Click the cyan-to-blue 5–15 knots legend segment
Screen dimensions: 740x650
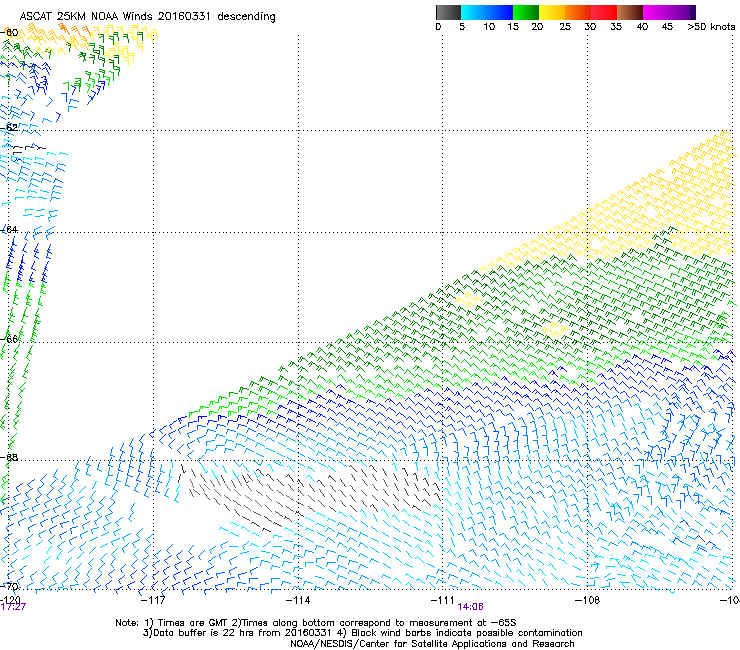click(487, 12)
